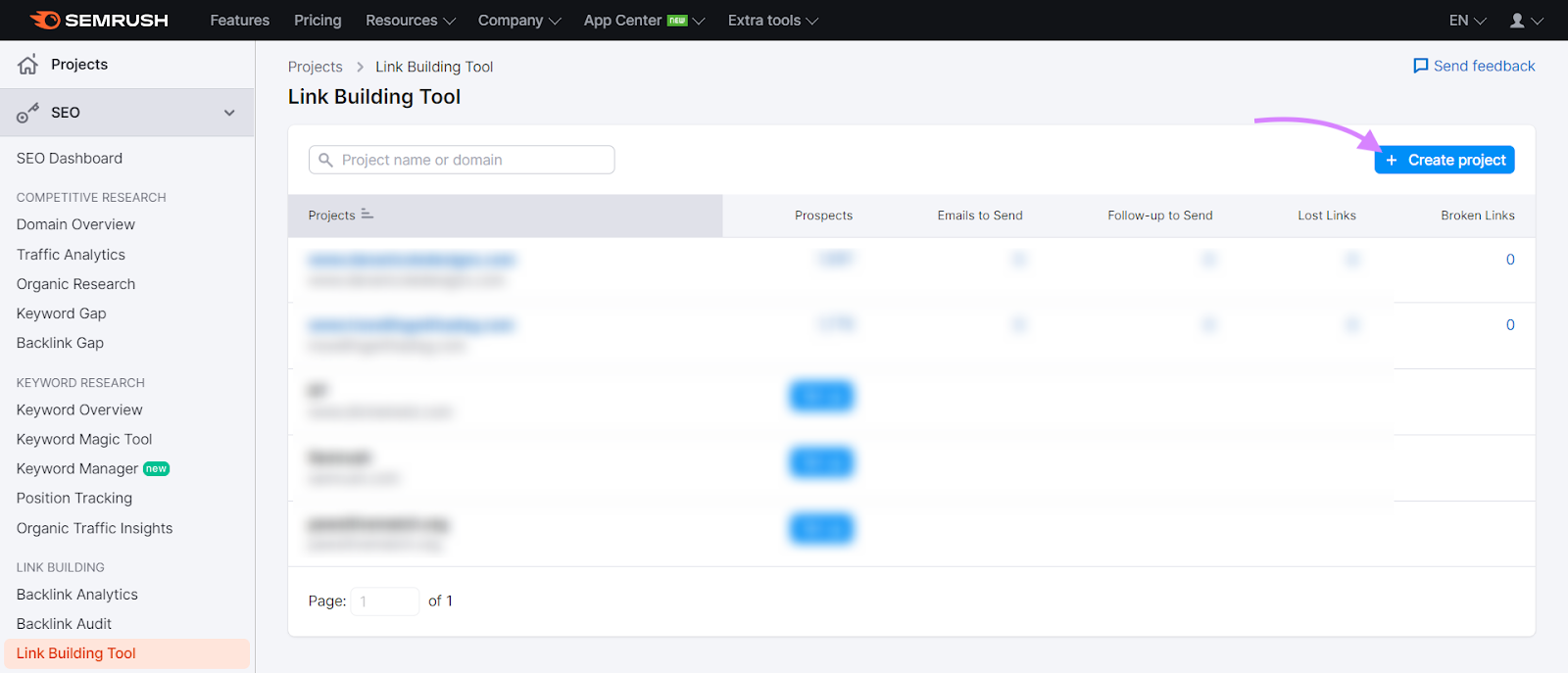Open Backlink Gap in sidebar
The height and width of the screenshot is (673, 1568).
60,343
